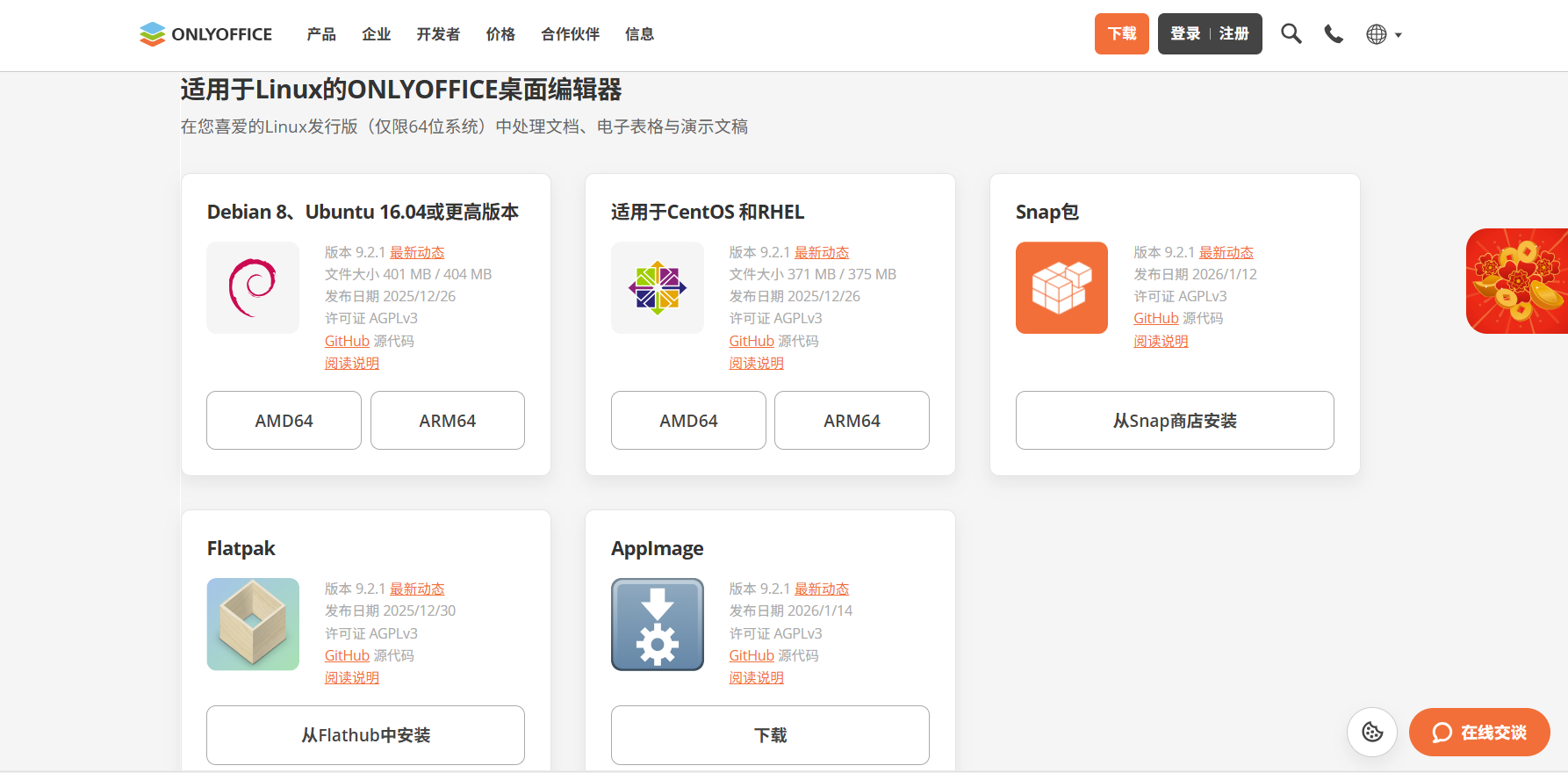The image size is (1568, 773).
Task: Click the phone contact icon
Action: point(1334,34)
